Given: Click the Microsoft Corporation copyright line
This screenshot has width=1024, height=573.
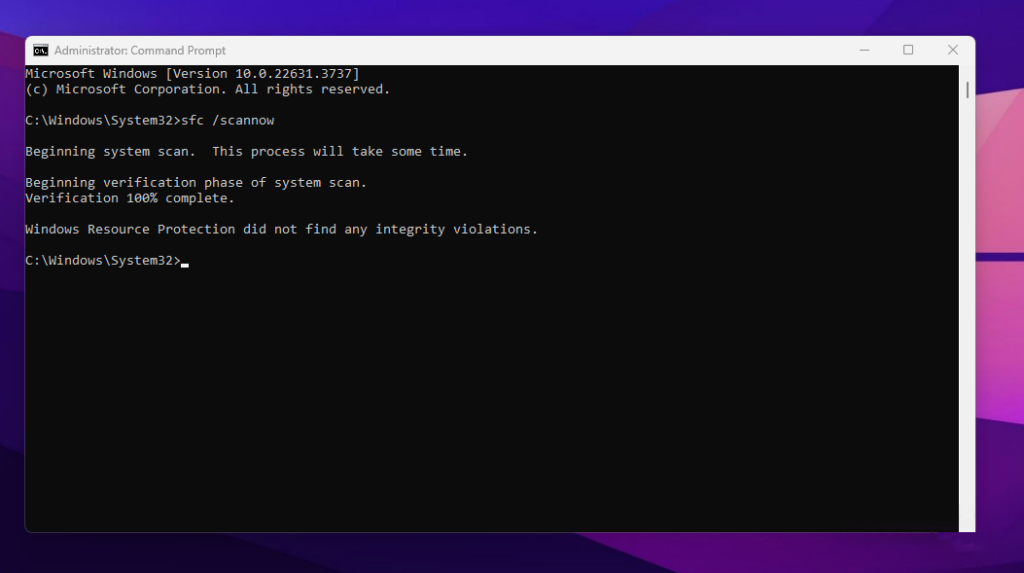Looking at the screenshot, I should pyautogui.click(x=207, y=89).
